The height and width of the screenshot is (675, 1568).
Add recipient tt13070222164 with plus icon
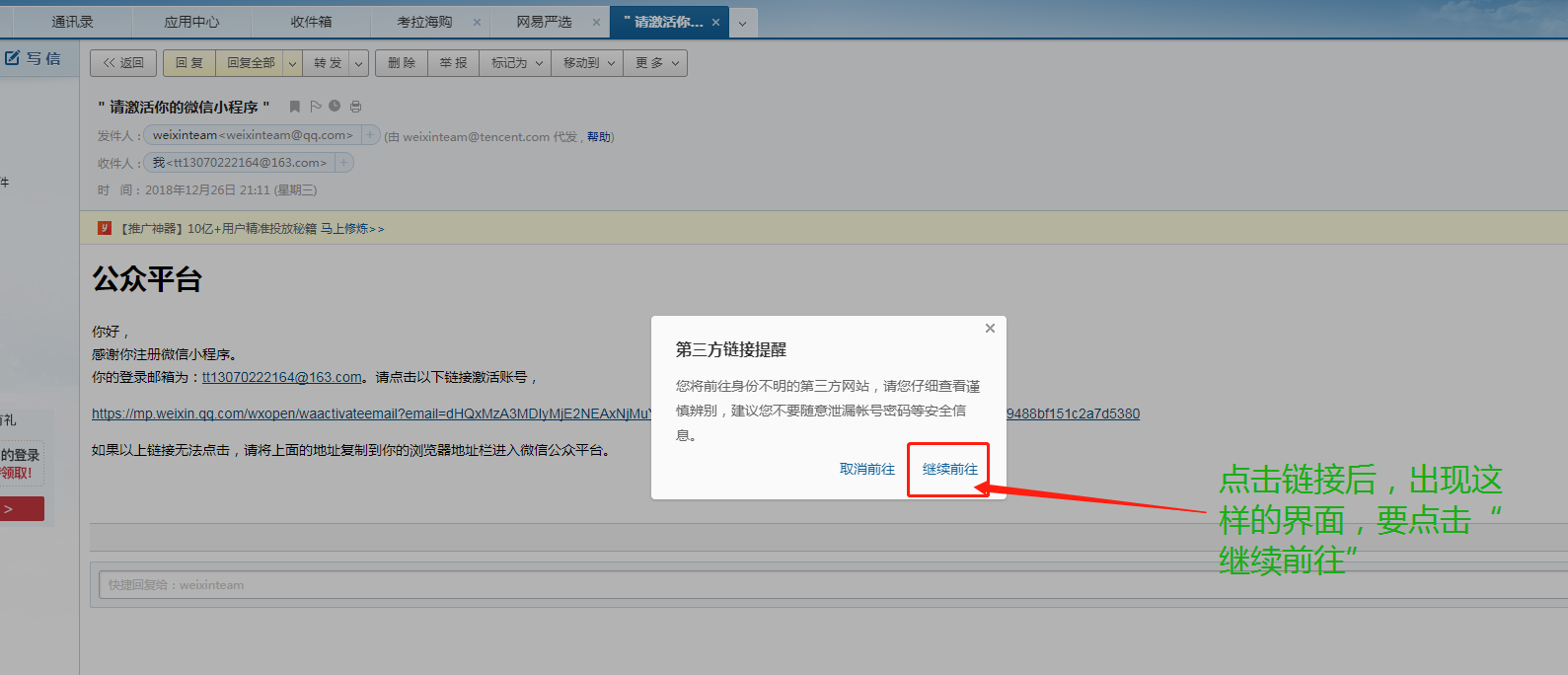point(343,162)
